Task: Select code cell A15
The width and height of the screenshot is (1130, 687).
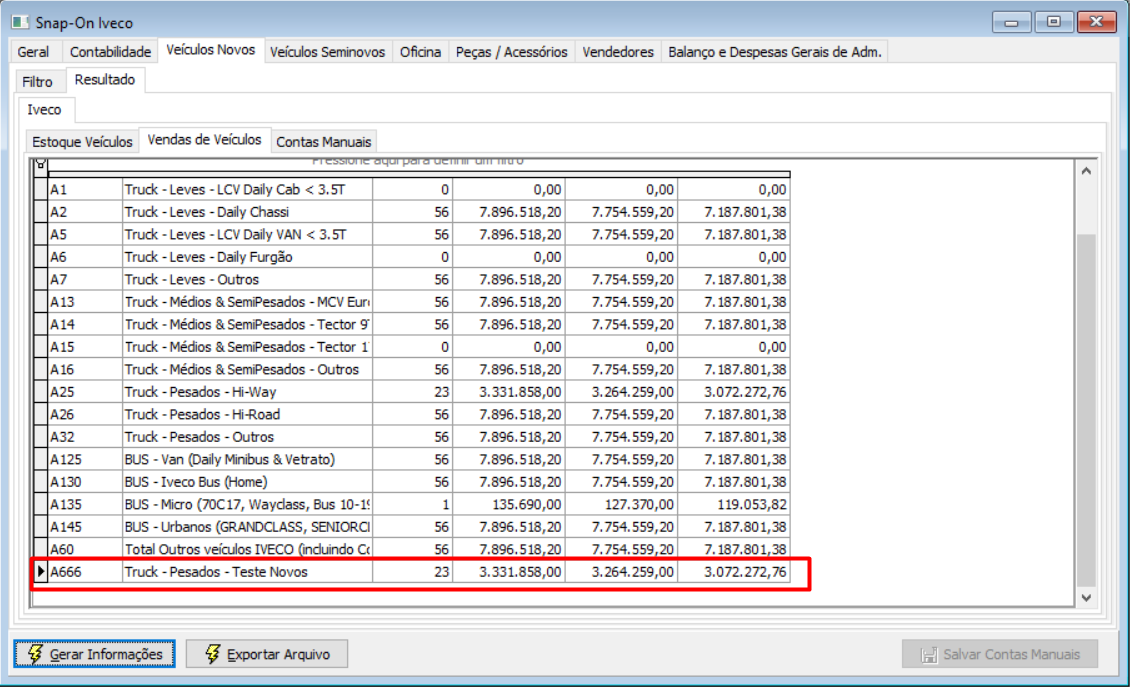Action: pos(85,347)
